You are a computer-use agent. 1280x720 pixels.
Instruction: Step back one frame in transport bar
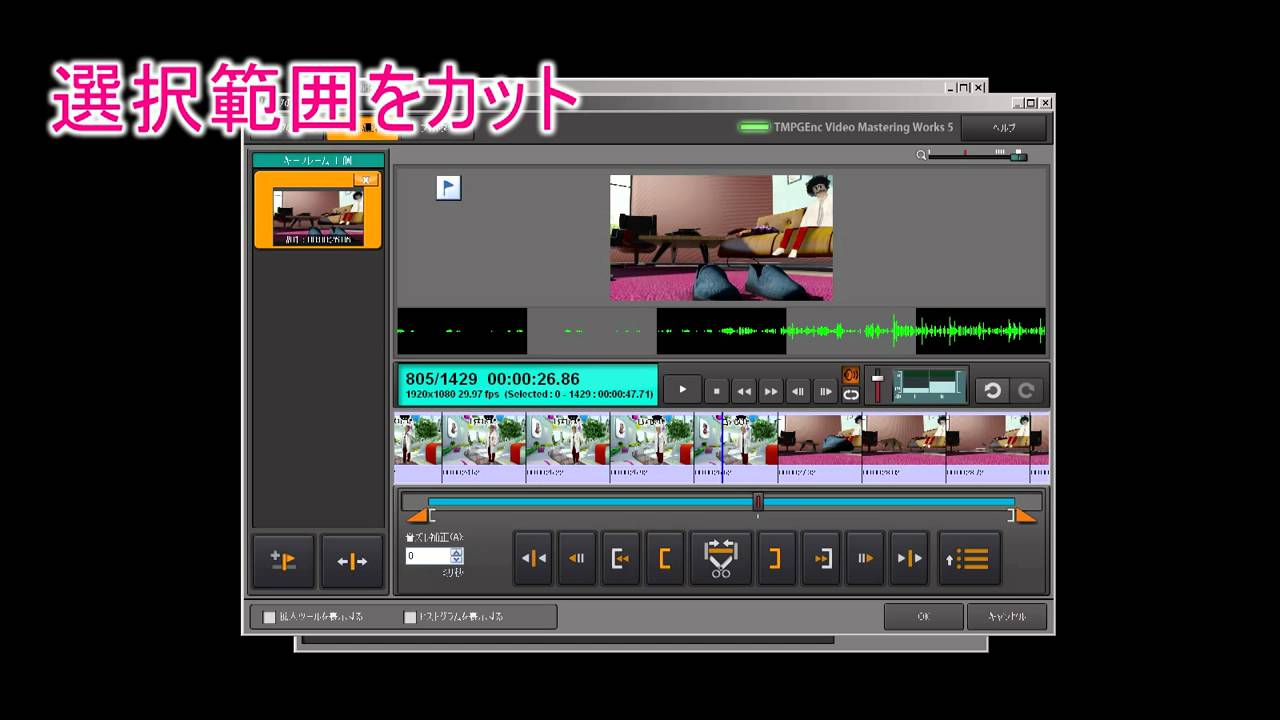(798, 391)
